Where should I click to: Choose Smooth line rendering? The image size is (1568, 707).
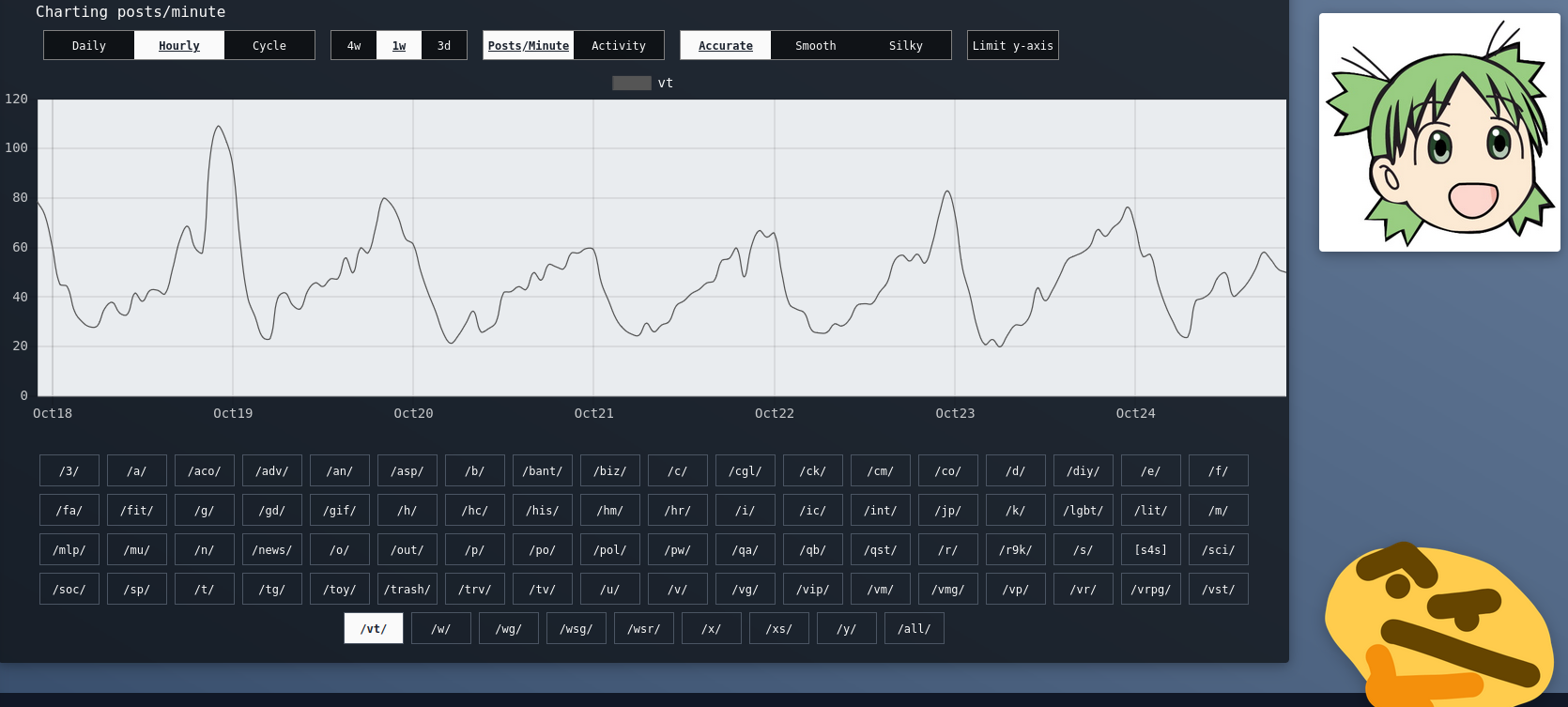tap(815, 45)
